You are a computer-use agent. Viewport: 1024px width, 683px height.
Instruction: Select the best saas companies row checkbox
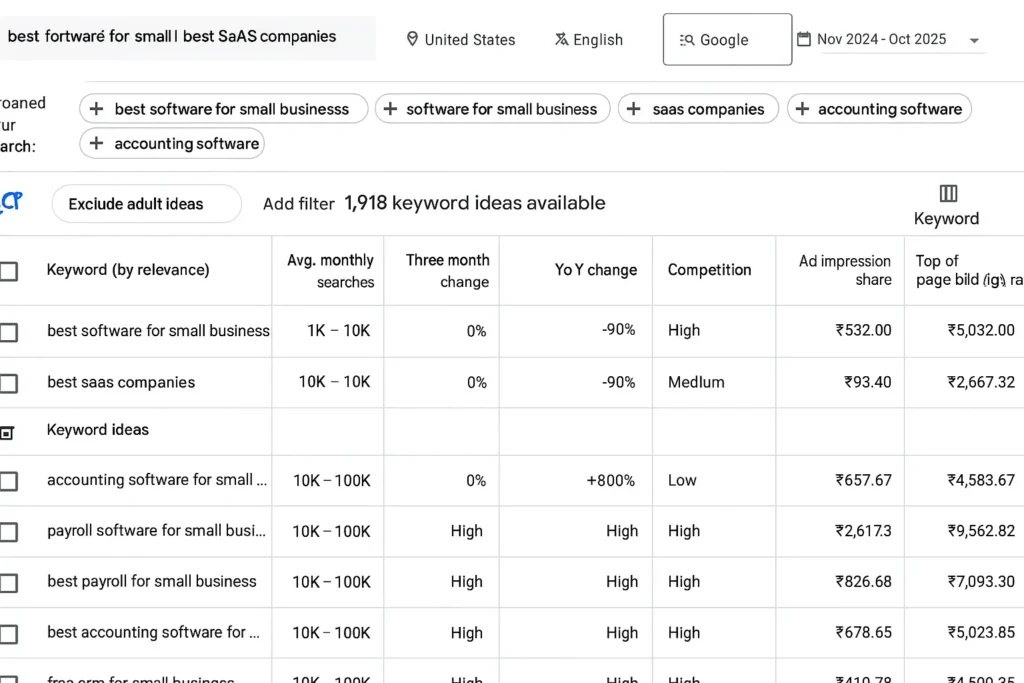coord(10,382)
